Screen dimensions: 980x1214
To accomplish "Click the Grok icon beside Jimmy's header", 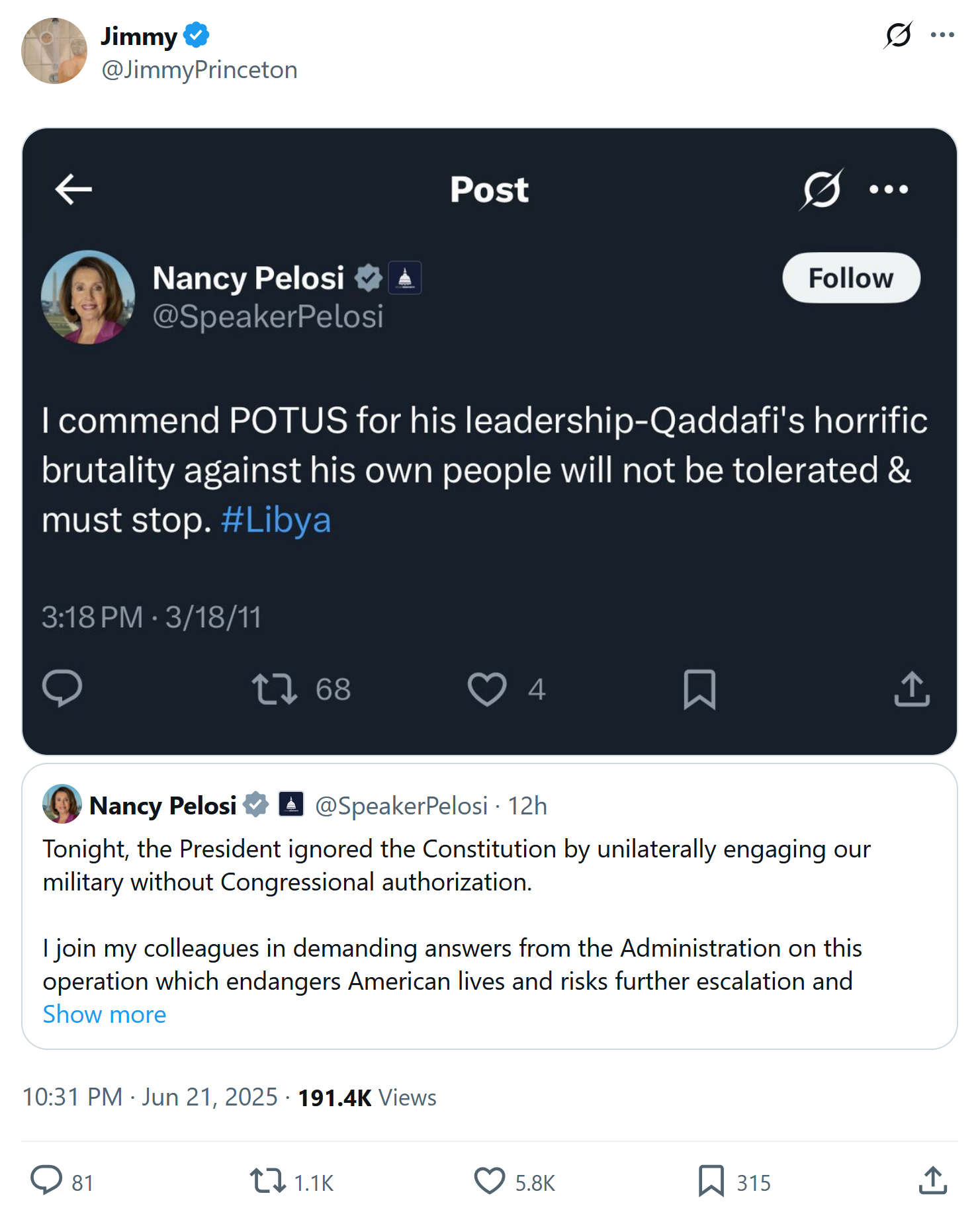I will 898,35.
